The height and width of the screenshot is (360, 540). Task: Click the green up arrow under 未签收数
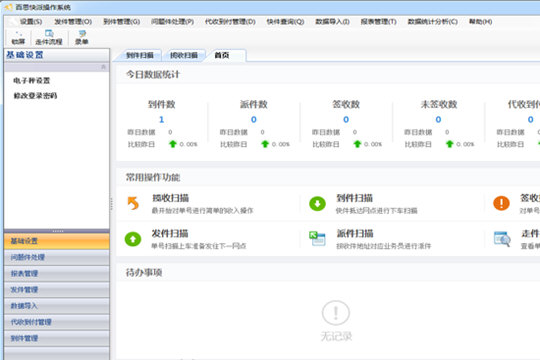click(449, 144)
